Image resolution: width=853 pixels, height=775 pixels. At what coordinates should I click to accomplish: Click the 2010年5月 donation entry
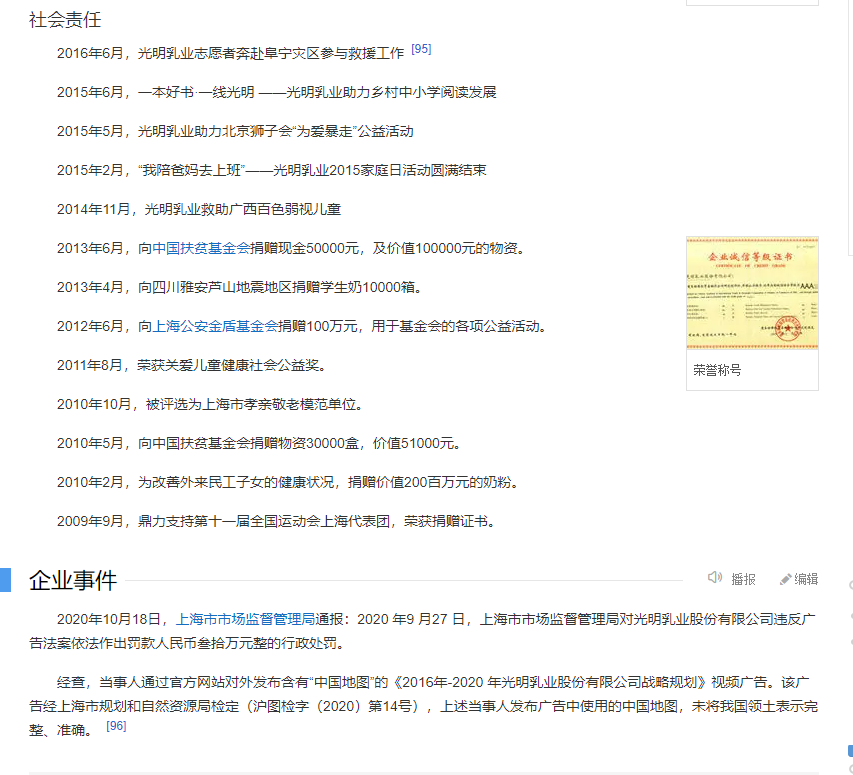(259, 443)
